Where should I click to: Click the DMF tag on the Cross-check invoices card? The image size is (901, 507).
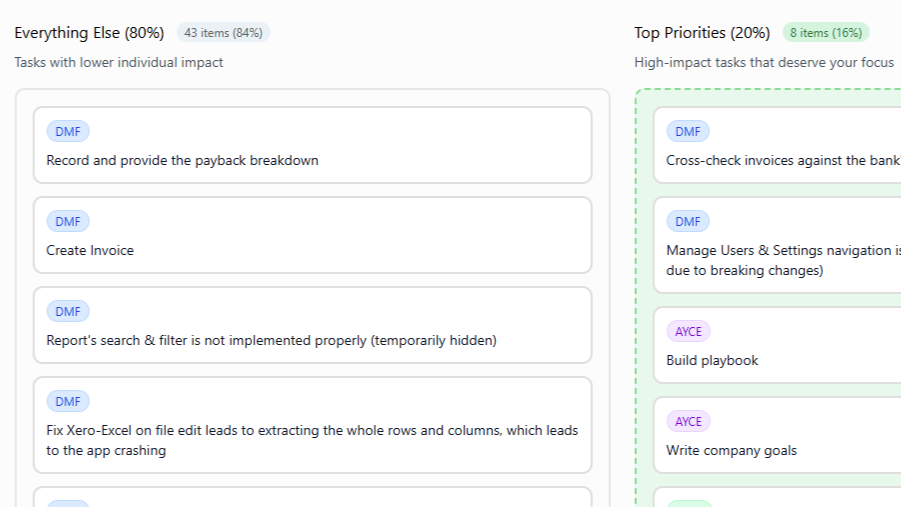click(688, 131)
